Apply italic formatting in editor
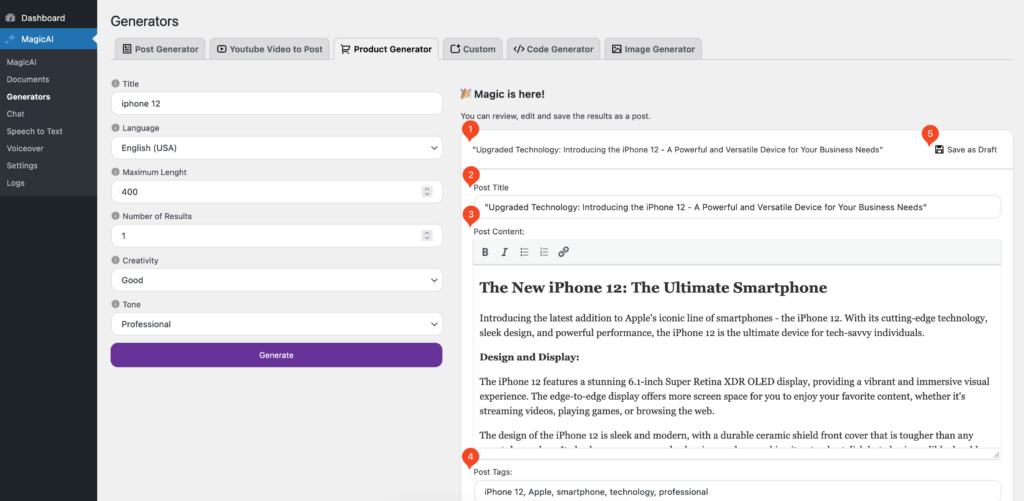The image size is (1024, 501). click(x=505, y=252)
